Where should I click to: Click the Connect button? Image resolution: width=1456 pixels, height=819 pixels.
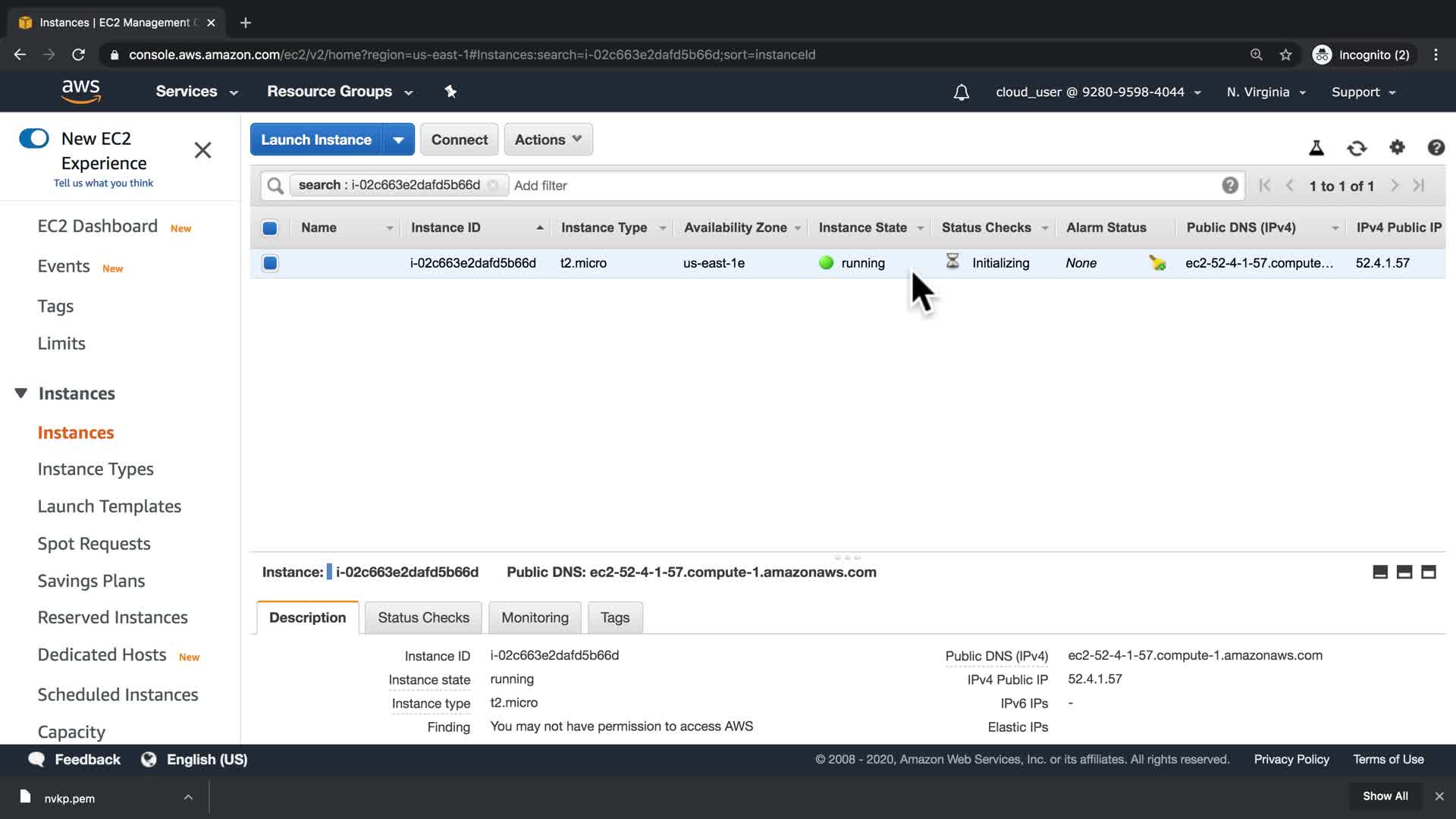tap(459, 140)
